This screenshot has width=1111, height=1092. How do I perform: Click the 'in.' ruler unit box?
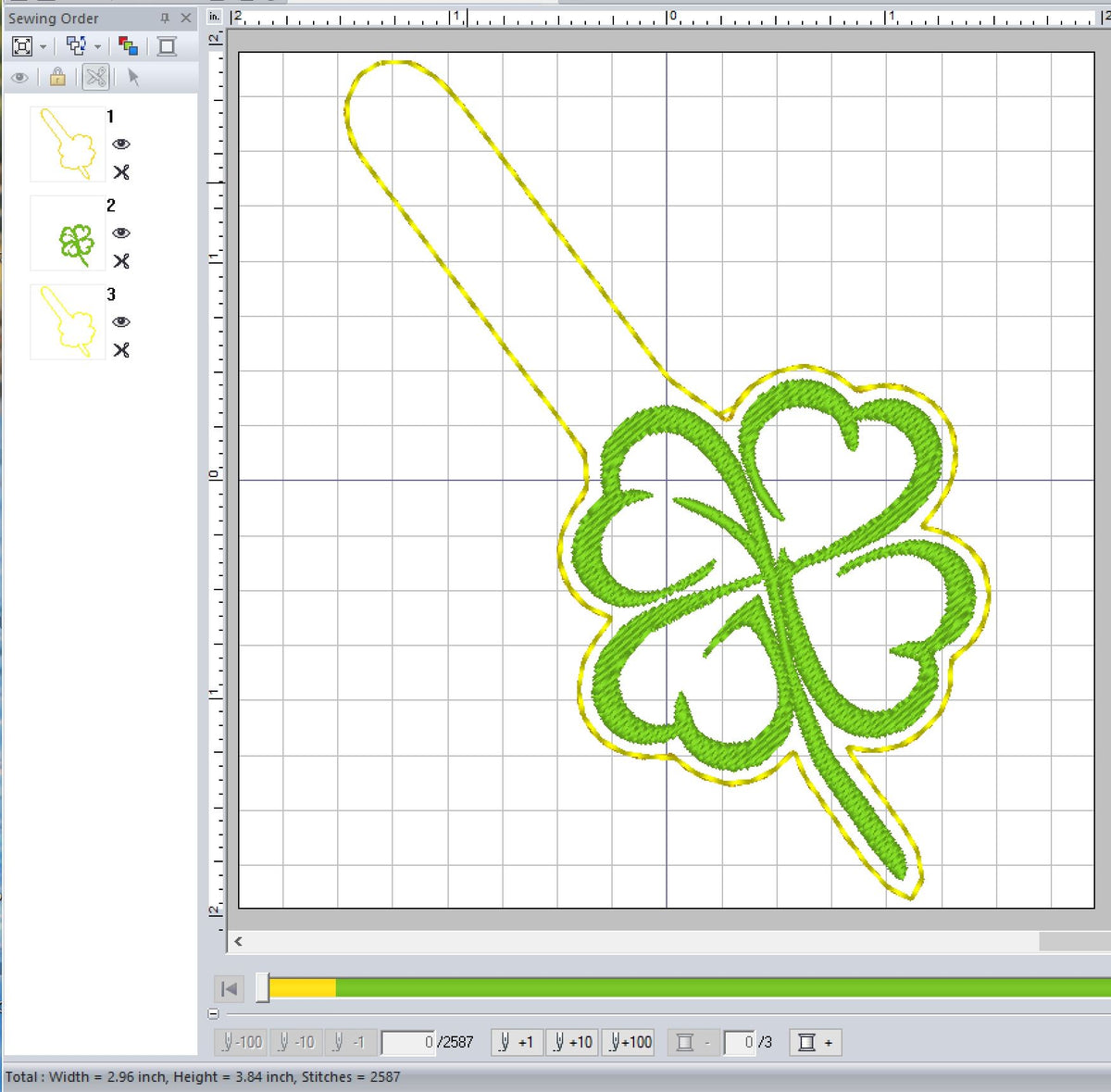click(215, 17)
